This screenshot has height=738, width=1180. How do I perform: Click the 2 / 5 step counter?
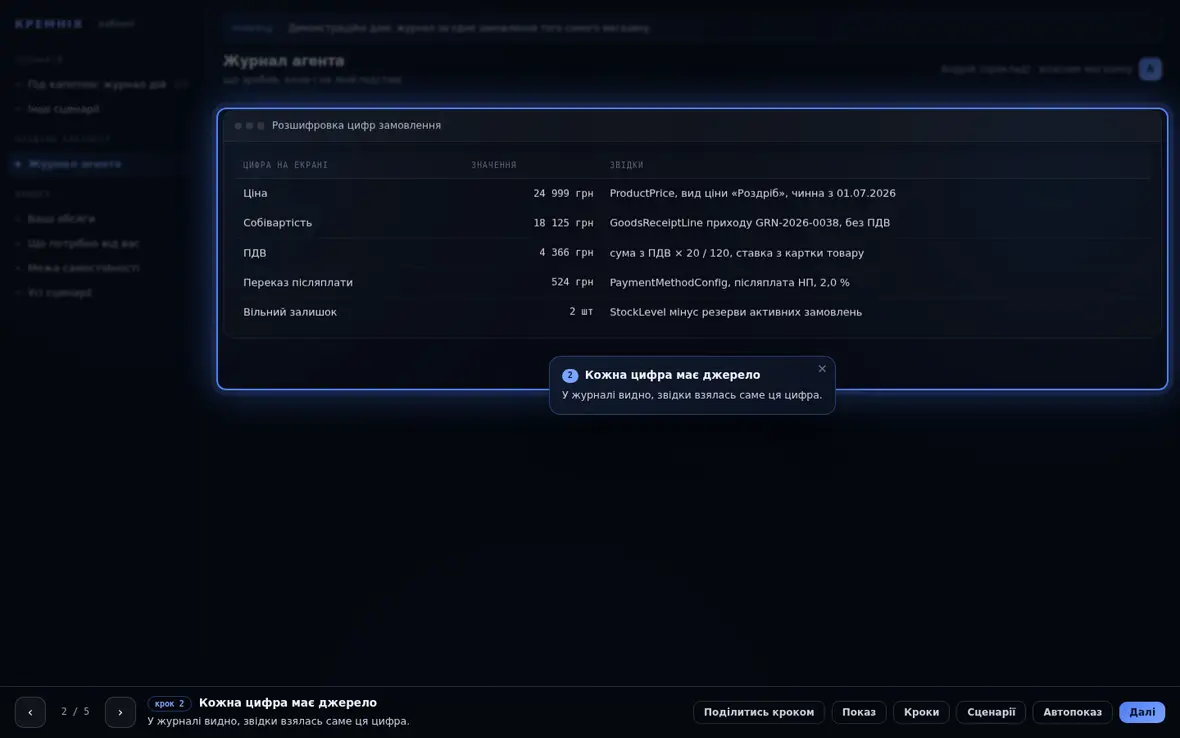click(75, 712)
